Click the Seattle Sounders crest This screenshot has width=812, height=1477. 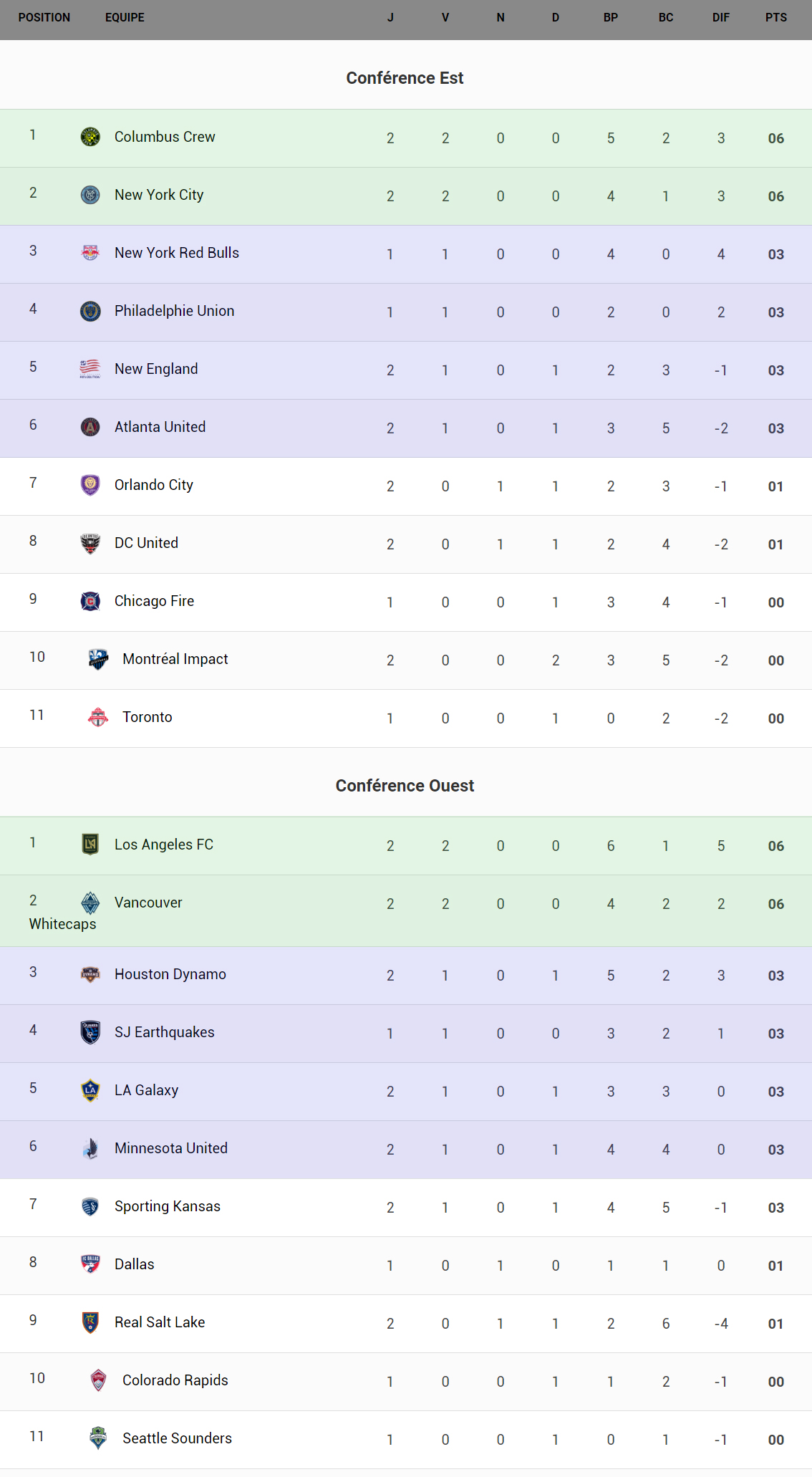tap(98, 1438)
